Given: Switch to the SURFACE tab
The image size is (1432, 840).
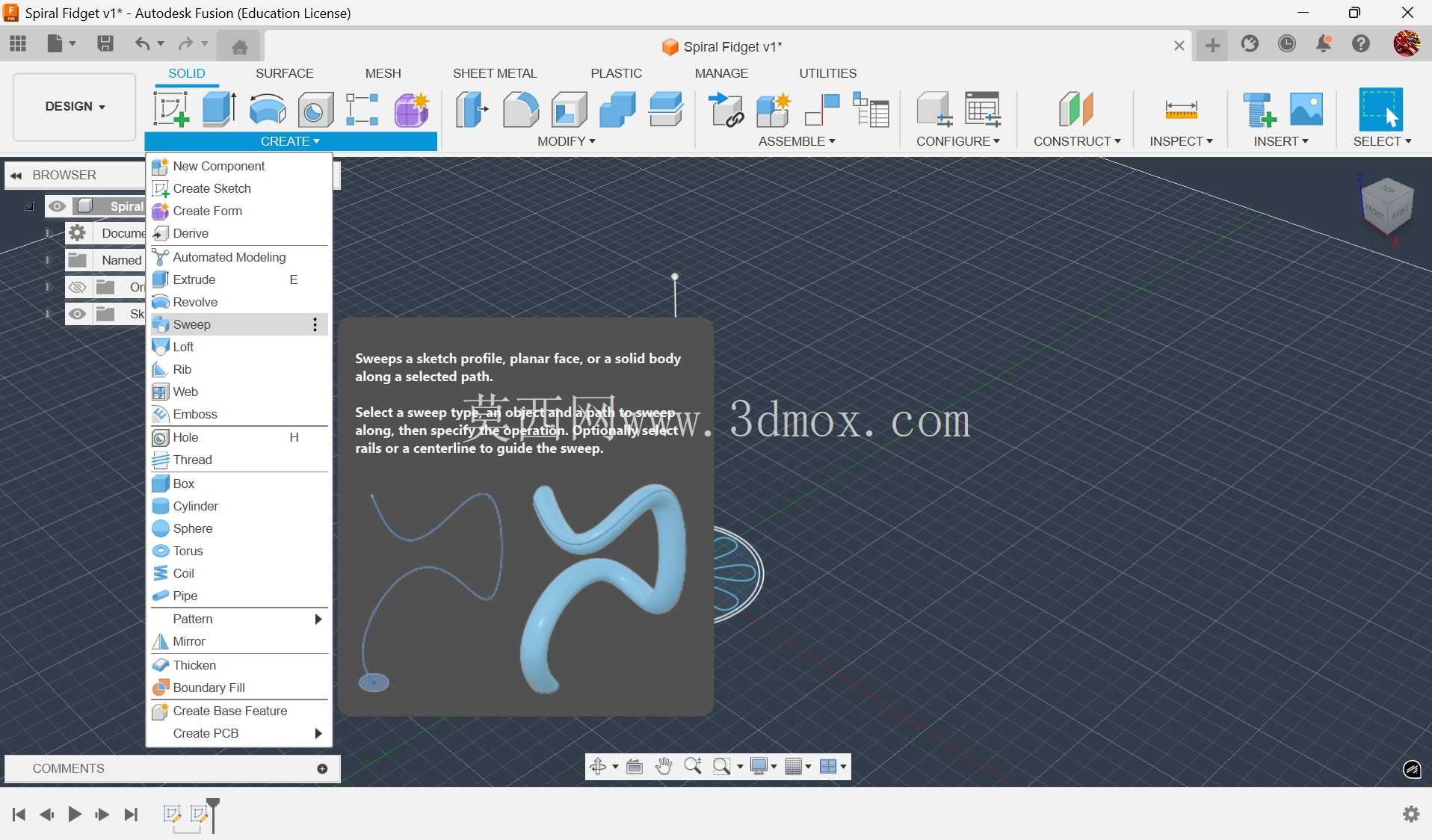Looking at the screenshot, I should (x=284, y=73).
